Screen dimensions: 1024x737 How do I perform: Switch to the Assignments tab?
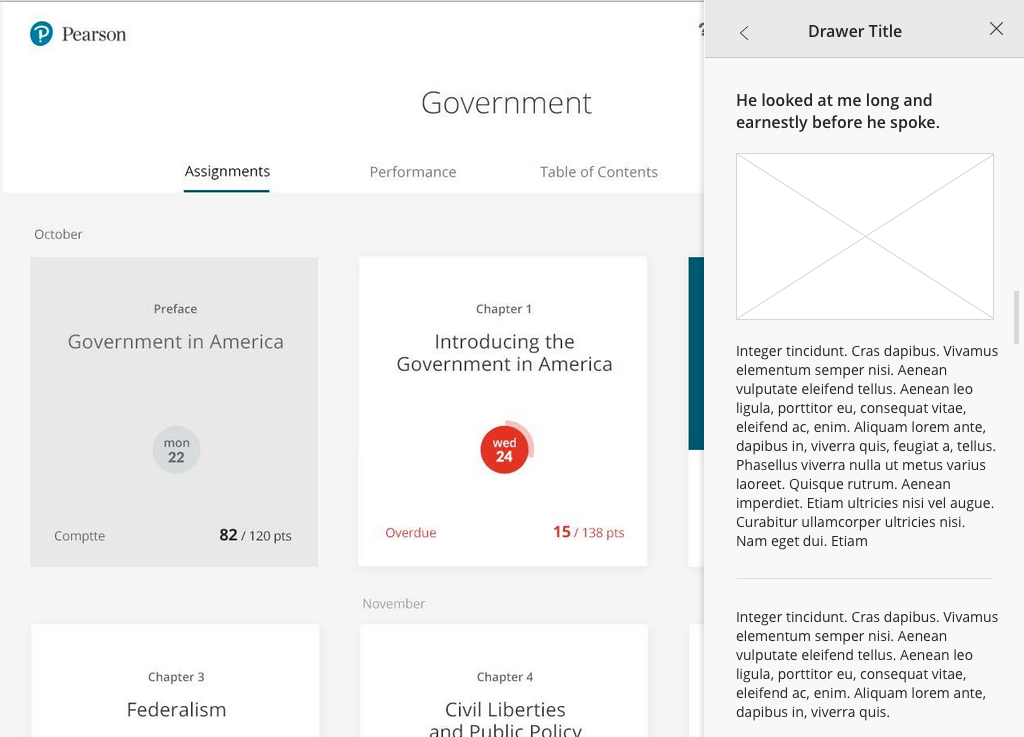point(227,172)
